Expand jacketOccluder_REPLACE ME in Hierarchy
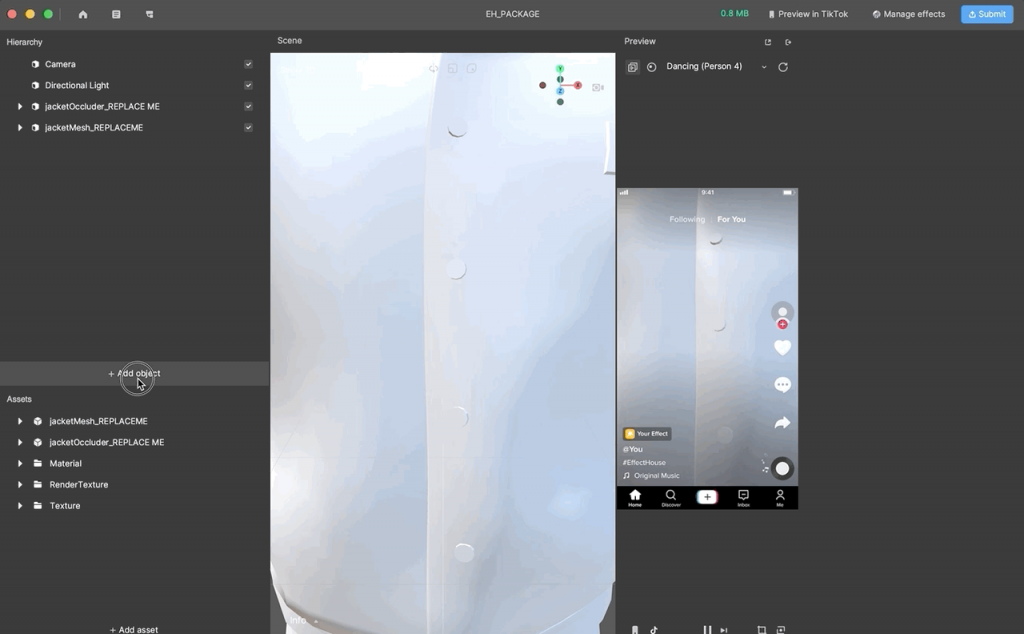This screenshot has width=1024, height=634. tap(20, 106)
